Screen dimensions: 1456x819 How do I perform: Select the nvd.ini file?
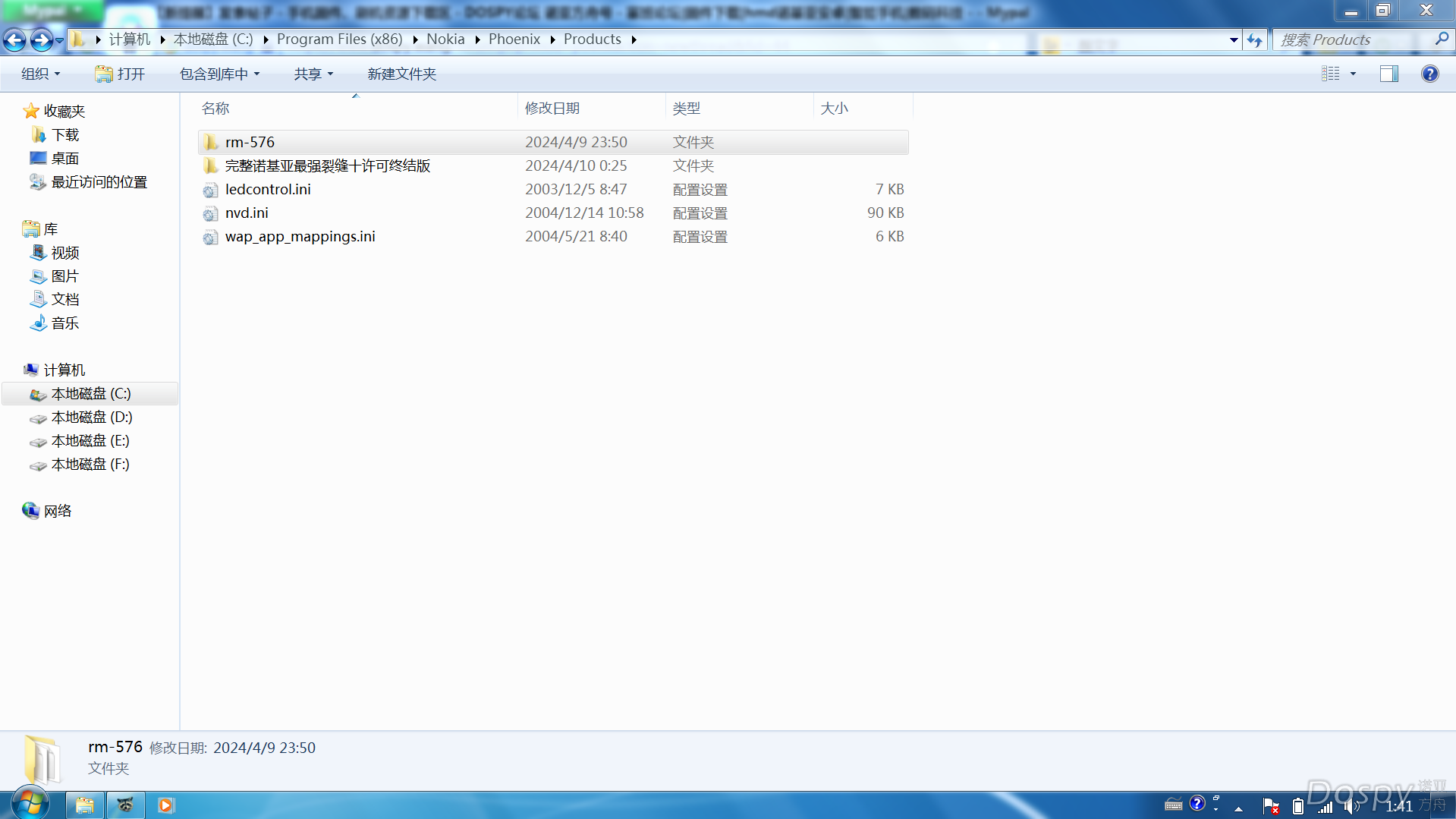(247, 213)
